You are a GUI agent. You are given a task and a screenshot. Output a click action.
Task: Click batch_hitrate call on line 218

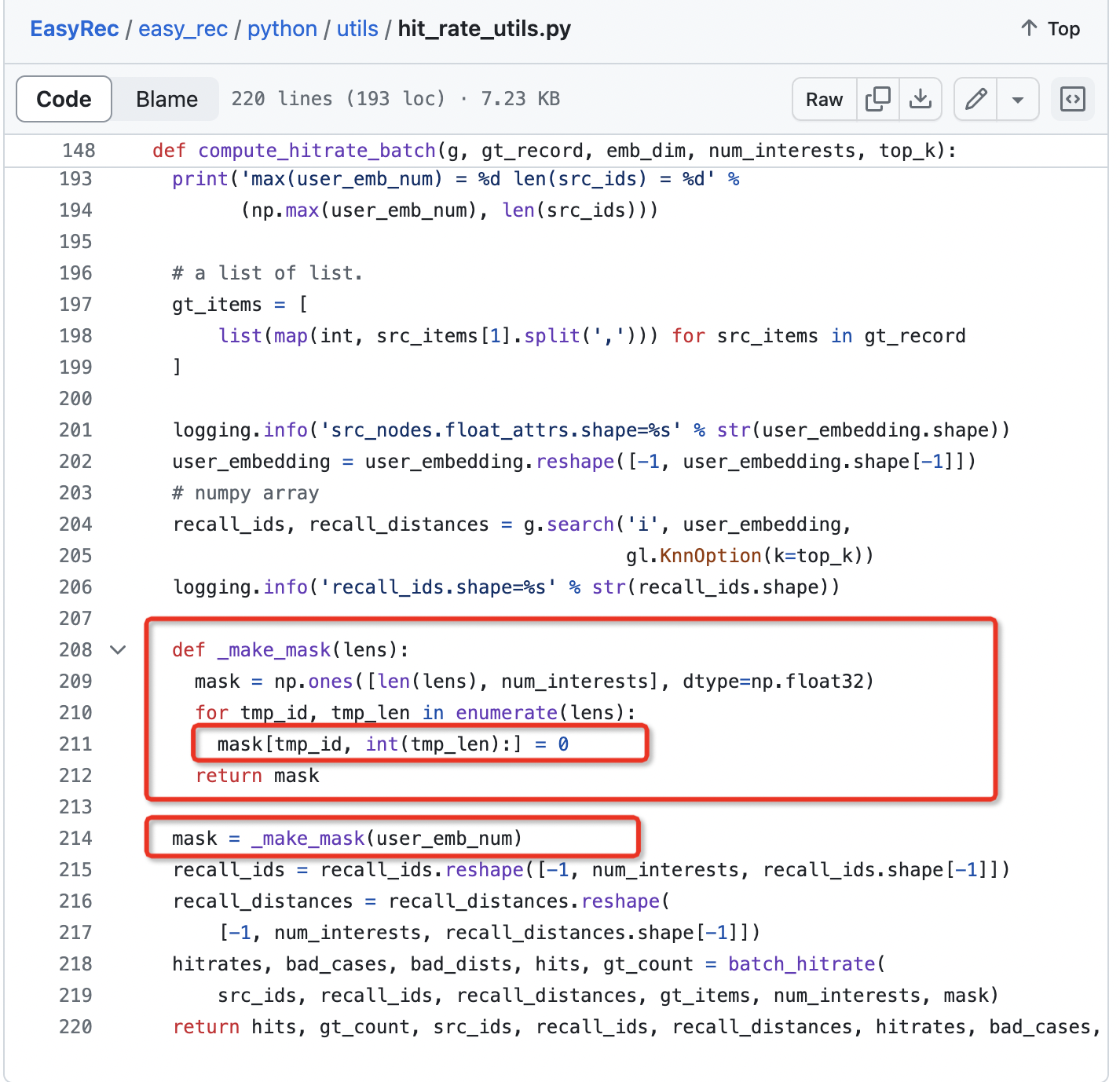click(801, 964)
